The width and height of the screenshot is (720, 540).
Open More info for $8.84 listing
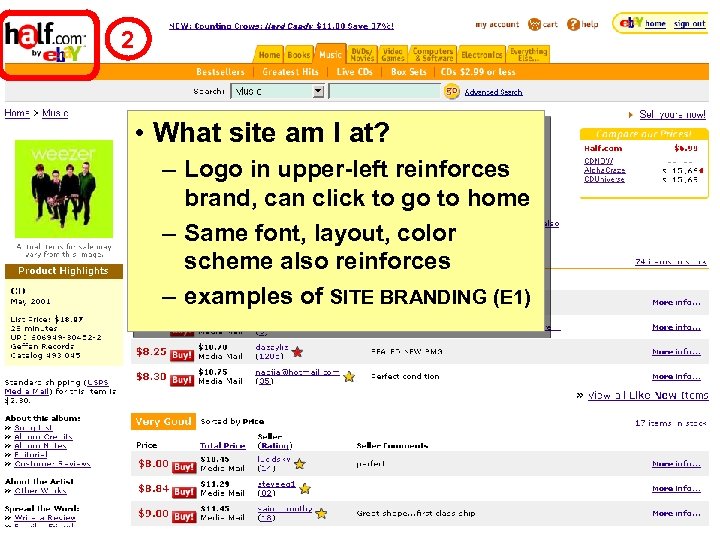click(676, 489)
